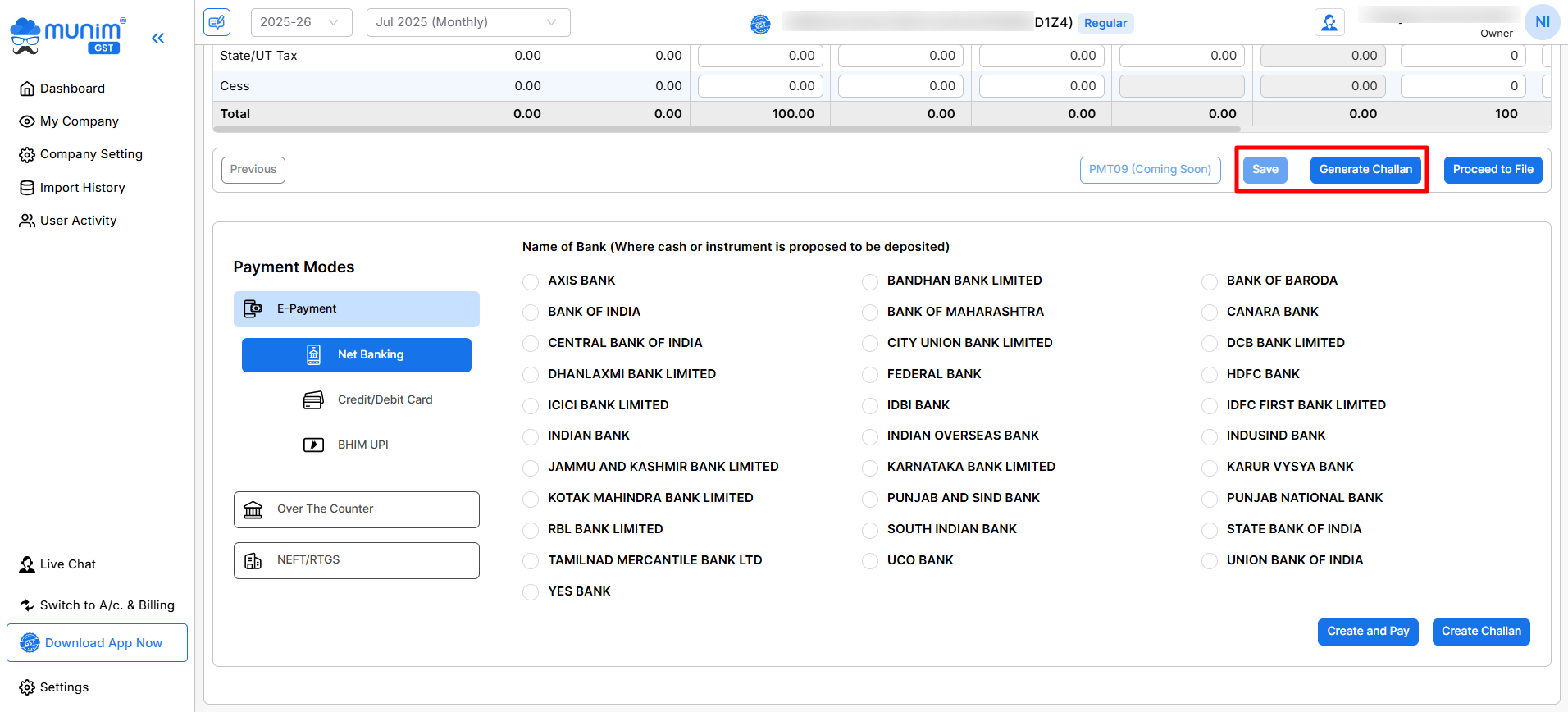Click the Regular taxpayer badge

click(x=1105, y=23)
